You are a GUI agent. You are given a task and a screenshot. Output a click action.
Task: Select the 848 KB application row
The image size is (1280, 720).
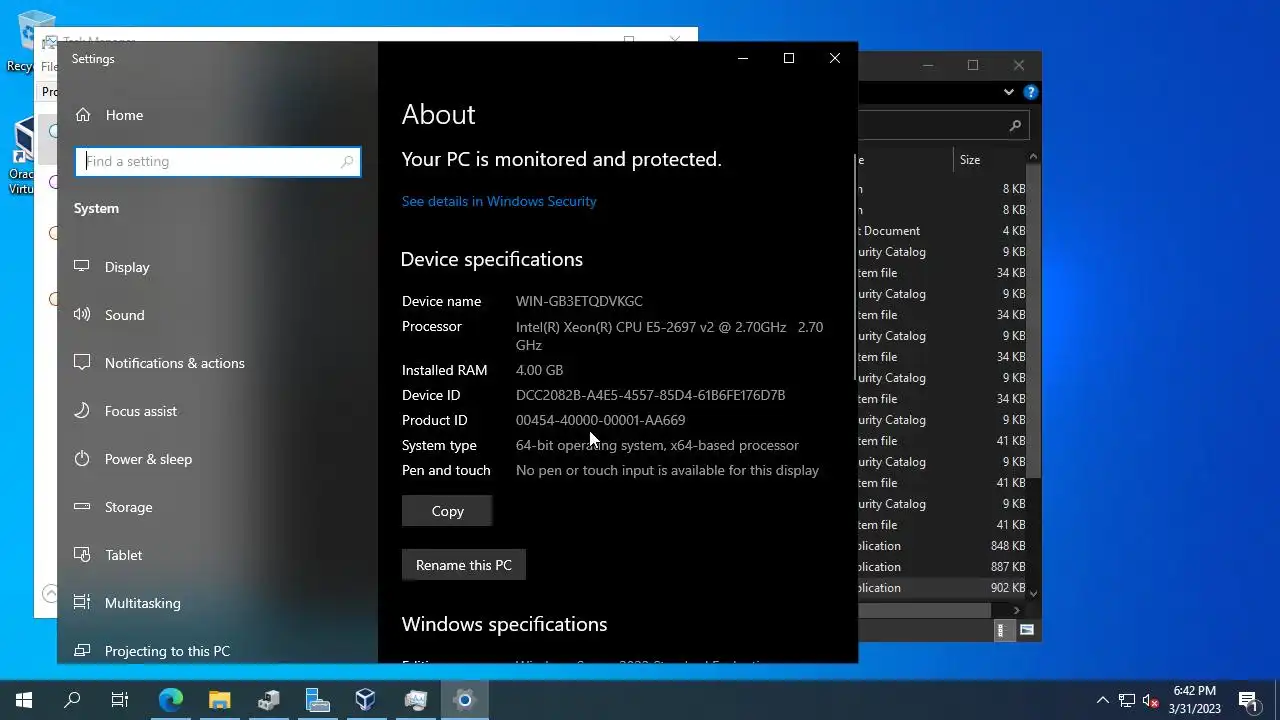[942, 546]
